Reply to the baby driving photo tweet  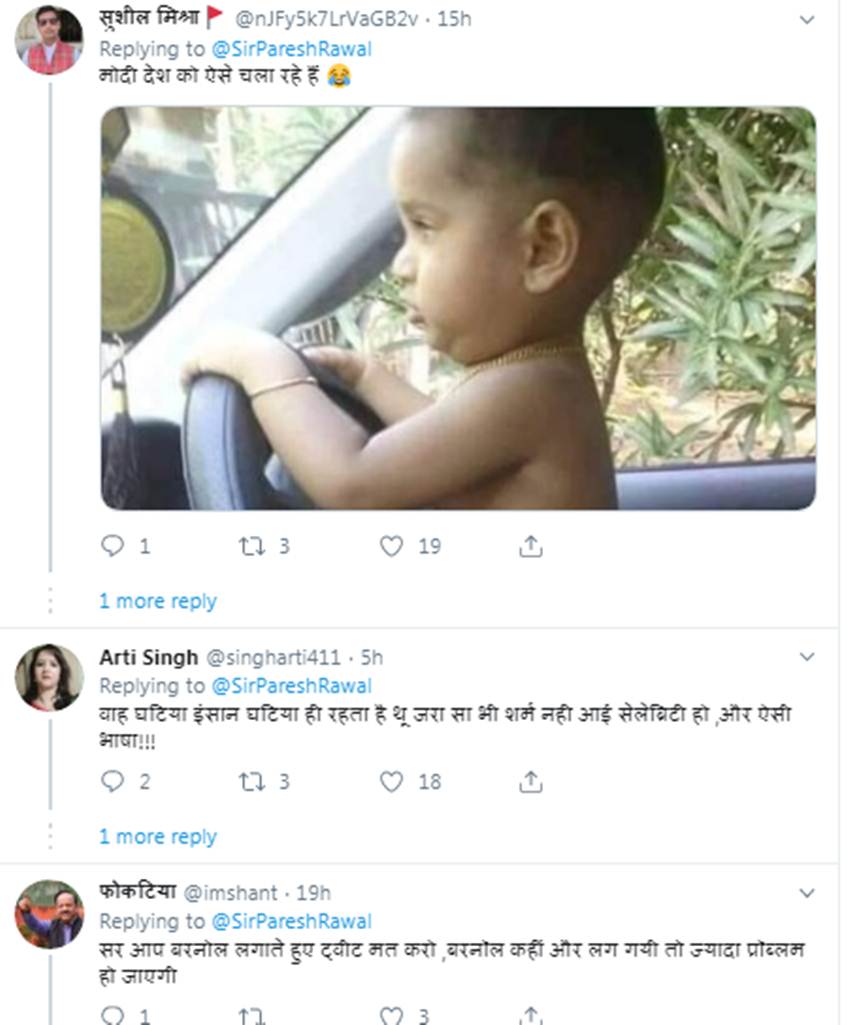click(113, 546)
